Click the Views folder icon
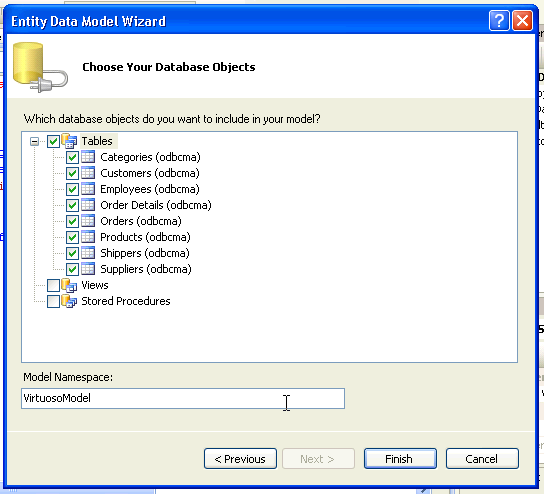Image resolution: width=544 pixels, height=494 pixels. point(69,285)
